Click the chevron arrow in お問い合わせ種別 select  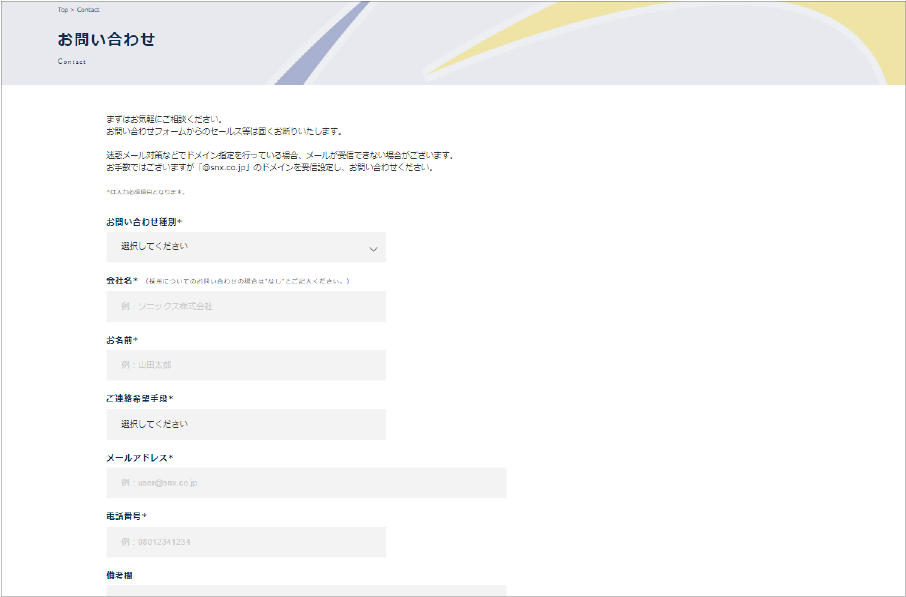[373, 249]
